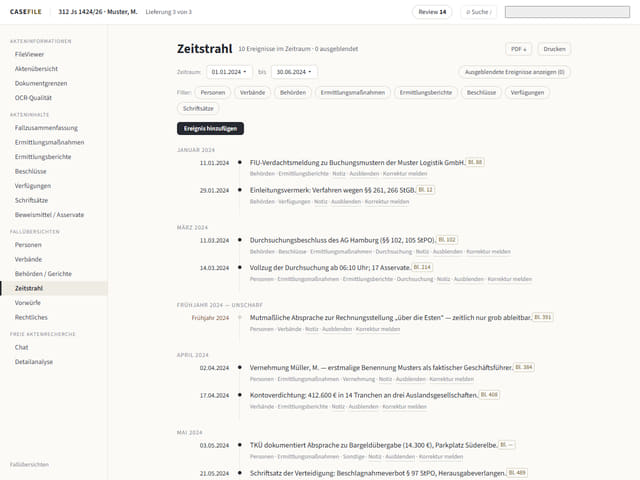640x480 pixels.
Task: Toggle the Verbände filter chip
Action: tap(252, 93)
